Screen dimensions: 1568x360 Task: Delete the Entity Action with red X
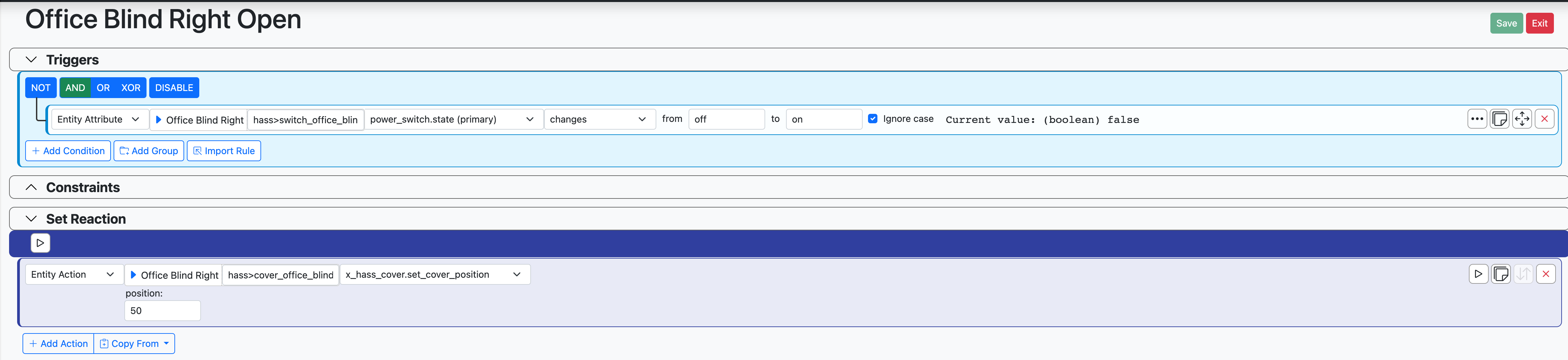pos(1545,274)
